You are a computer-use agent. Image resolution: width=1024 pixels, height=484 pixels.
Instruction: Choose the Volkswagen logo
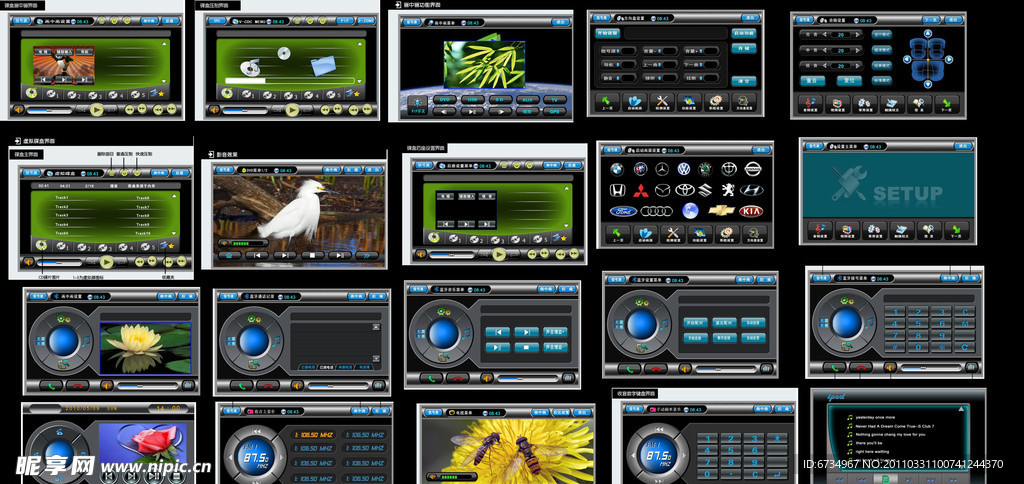[x=684, y=169]
